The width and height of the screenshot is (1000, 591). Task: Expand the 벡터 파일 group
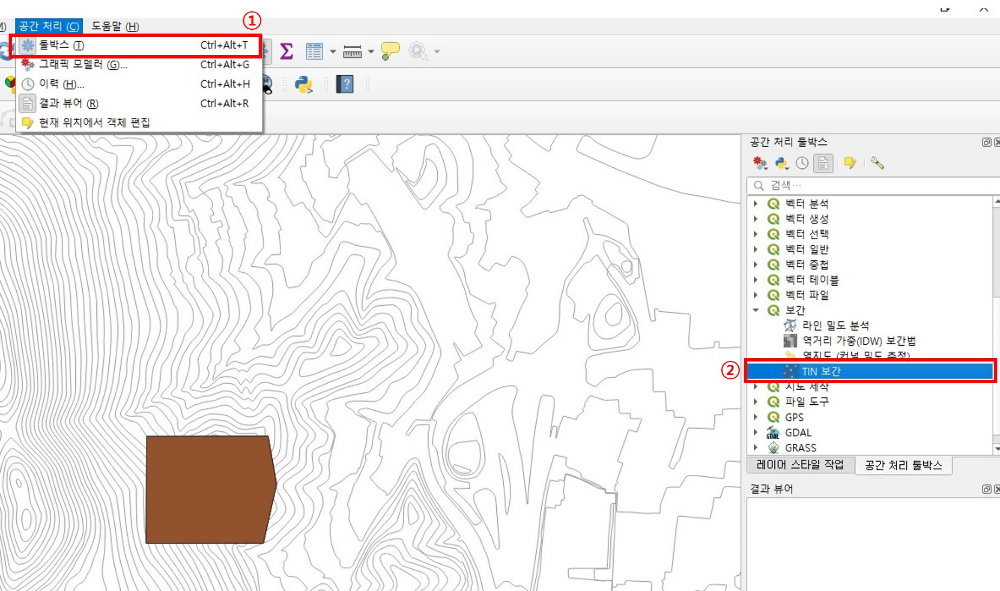point(756,295)
